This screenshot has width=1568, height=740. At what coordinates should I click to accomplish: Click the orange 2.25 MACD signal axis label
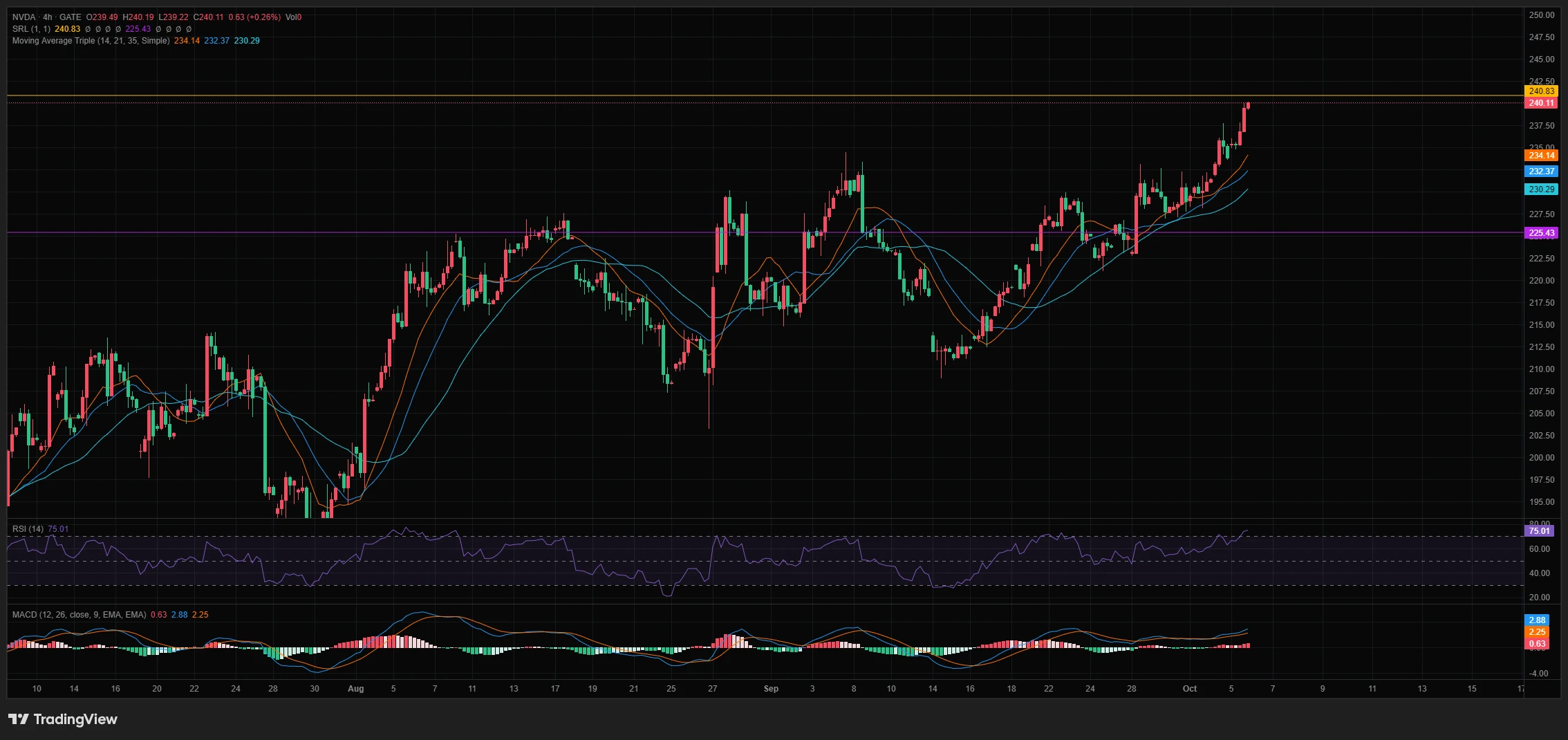1537,632
